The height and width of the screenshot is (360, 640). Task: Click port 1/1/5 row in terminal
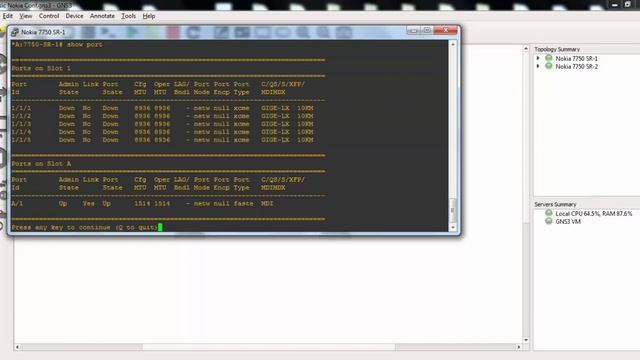162,140
